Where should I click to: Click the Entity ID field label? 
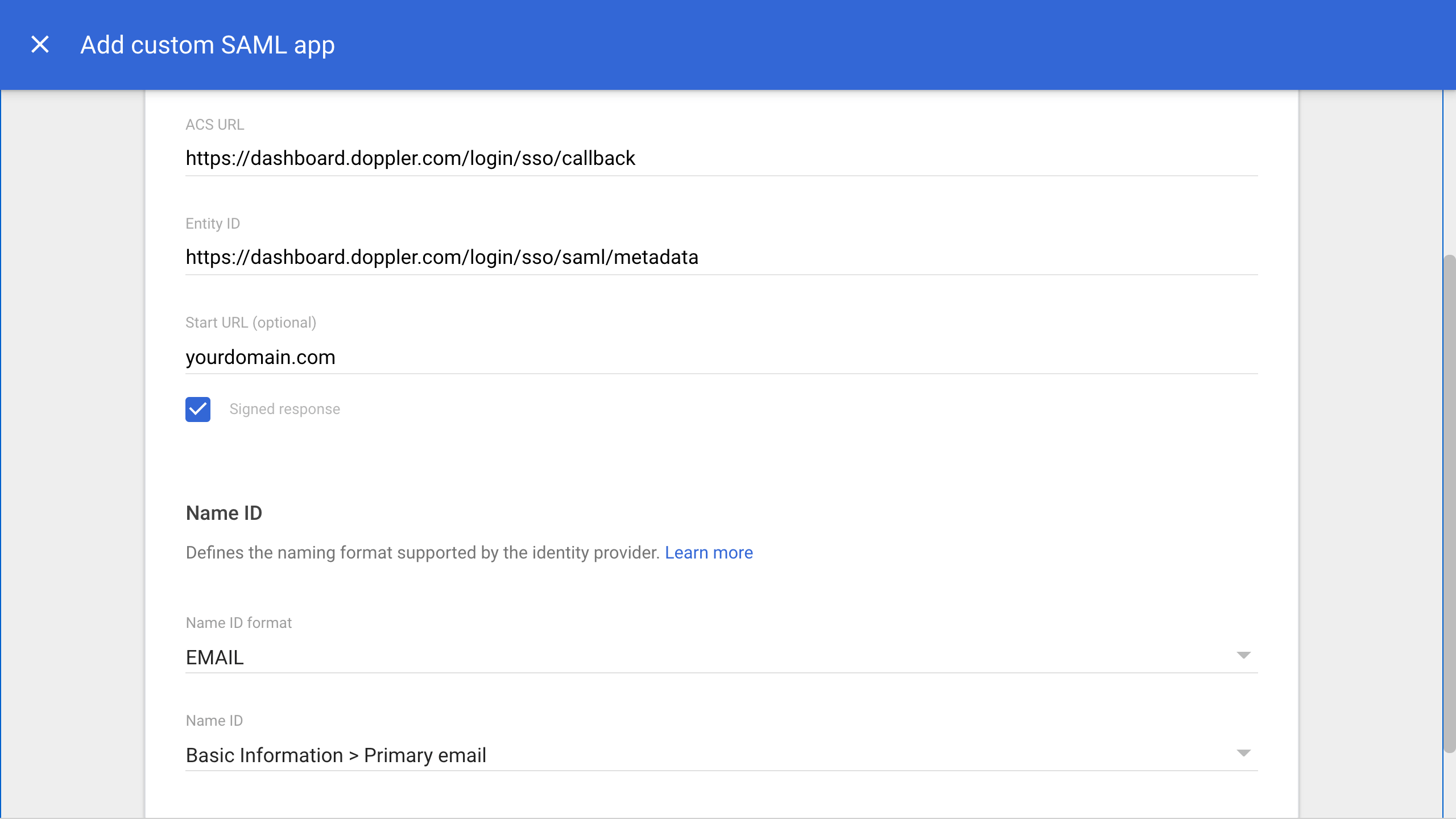(213, 224)
